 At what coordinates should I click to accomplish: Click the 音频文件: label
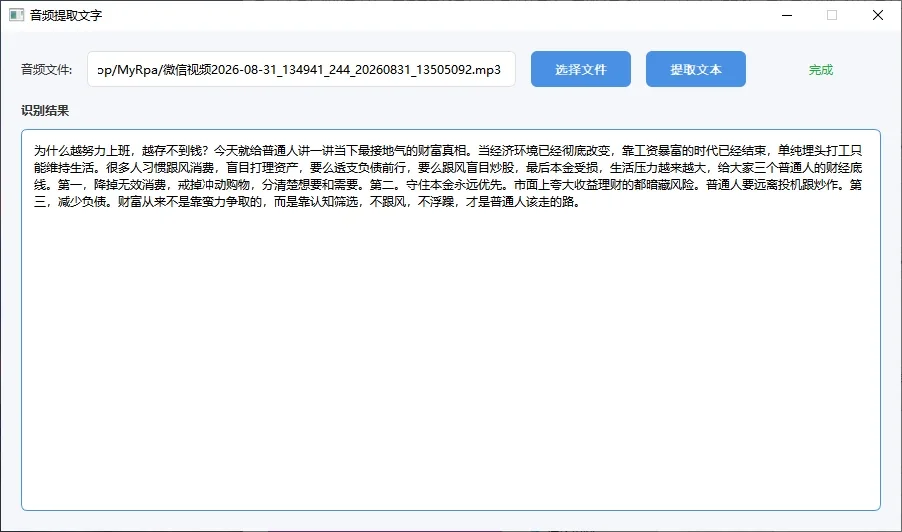click(47, 70)
